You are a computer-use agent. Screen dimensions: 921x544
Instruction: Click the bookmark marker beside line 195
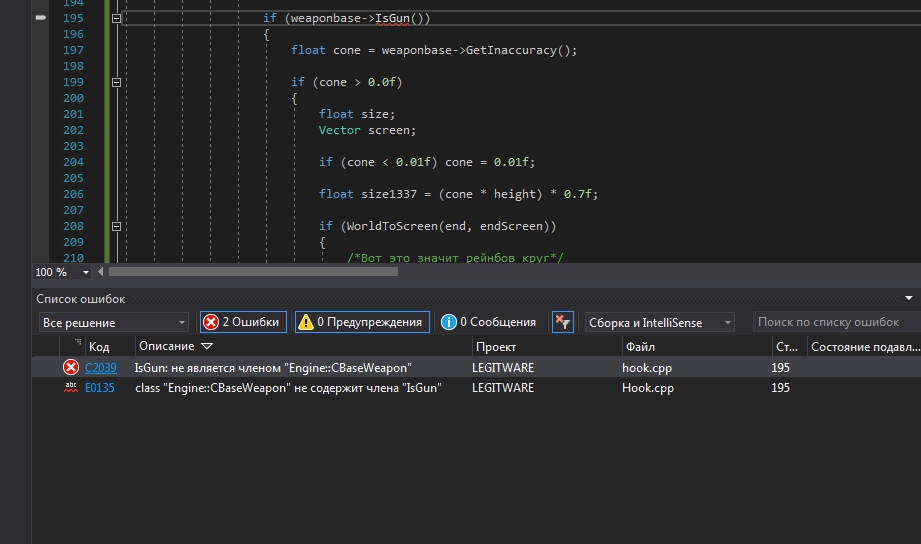click(41, 18)
